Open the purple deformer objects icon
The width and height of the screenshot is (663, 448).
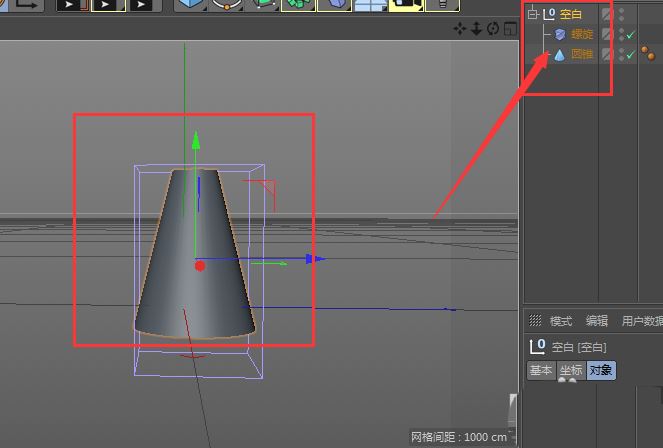pos(334,5)
